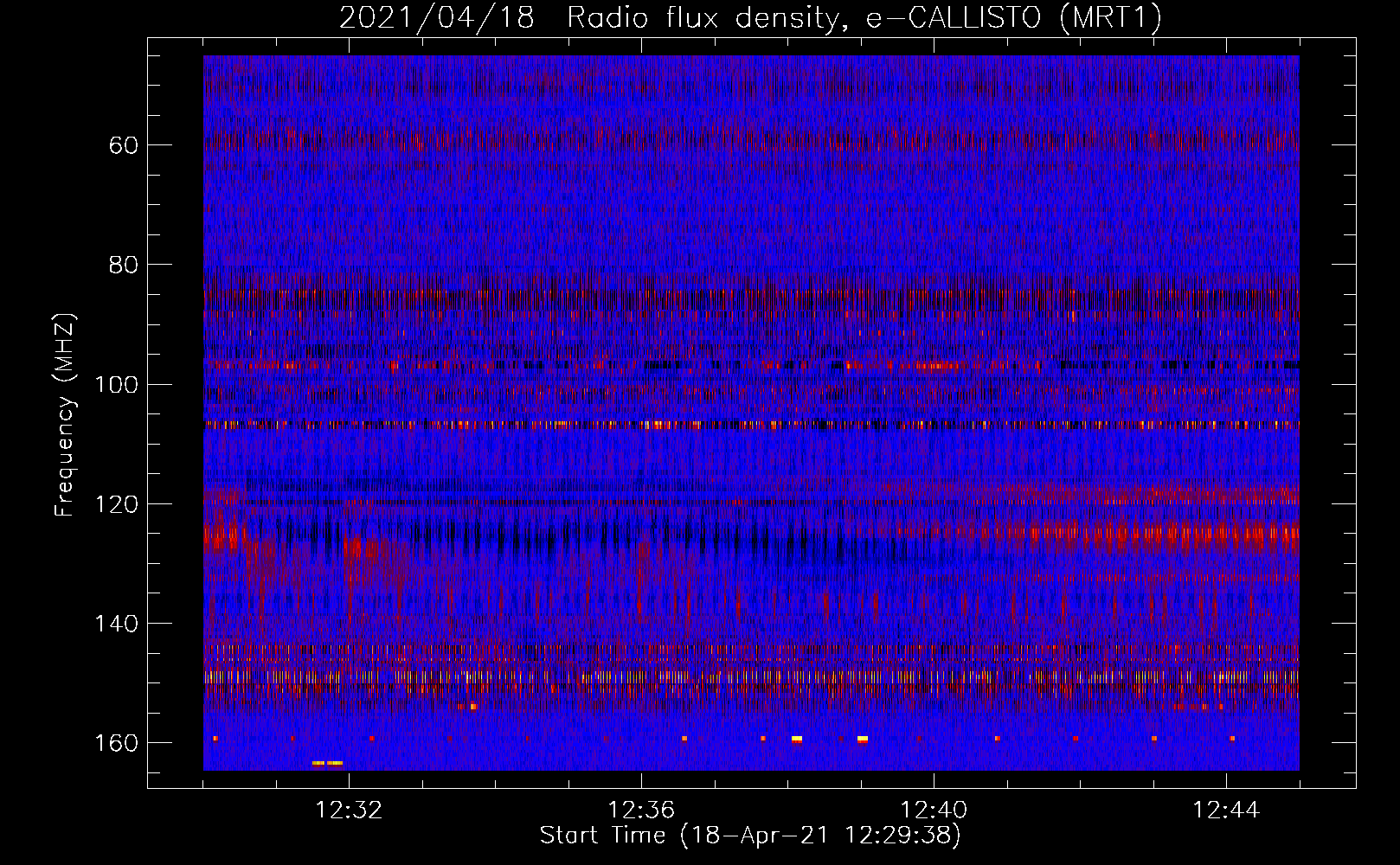Click the 160 frequency tick label
The height and width of the screenshot is (865, 1400).
pos(117,743)
